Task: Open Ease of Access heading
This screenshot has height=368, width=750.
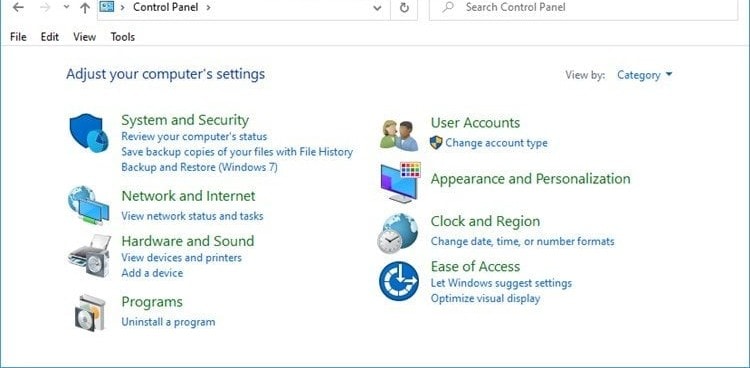Action: click(475, 266)
